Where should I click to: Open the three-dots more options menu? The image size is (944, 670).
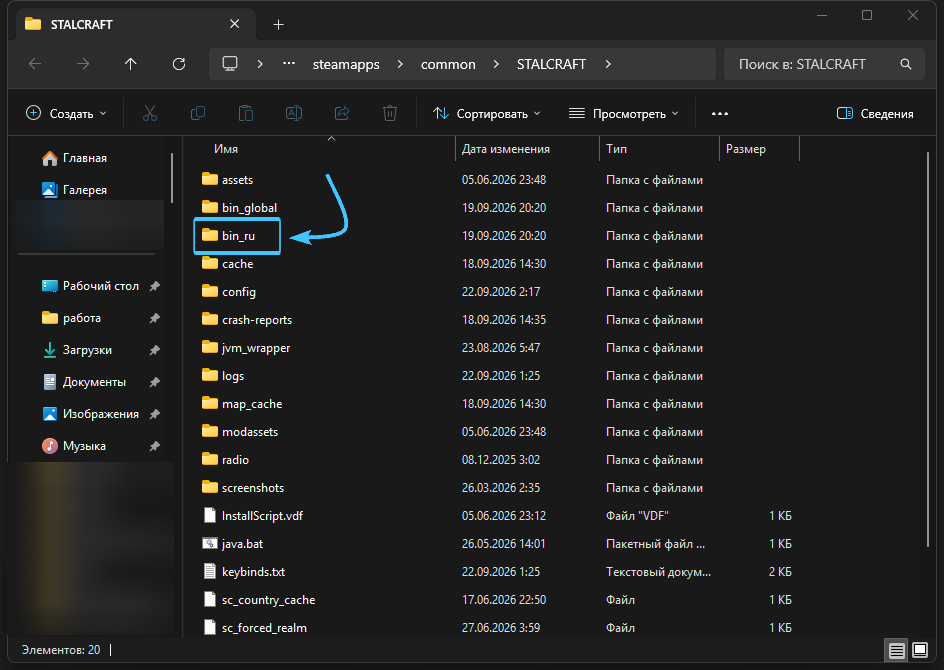(x=720, y=113)
